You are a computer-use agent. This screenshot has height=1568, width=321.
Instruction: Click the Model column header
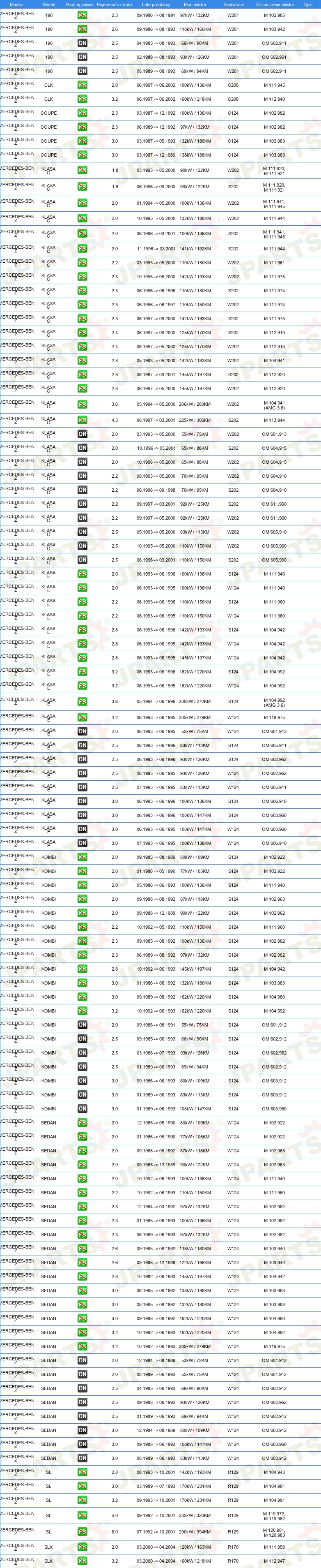pyautogui.click(x=48, y=4)
